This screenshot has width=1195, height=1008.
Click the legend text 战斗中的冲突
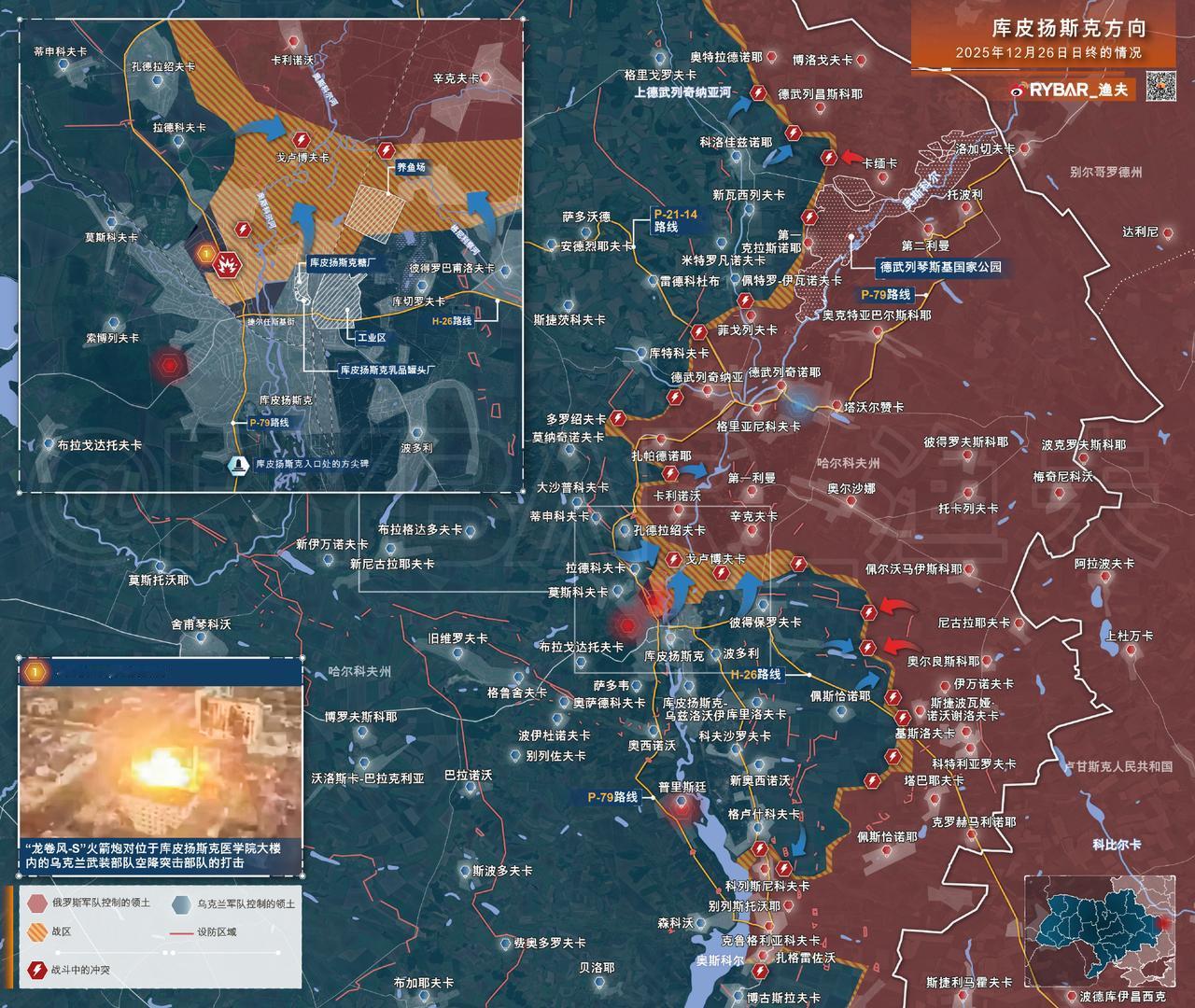click(81, 971)
